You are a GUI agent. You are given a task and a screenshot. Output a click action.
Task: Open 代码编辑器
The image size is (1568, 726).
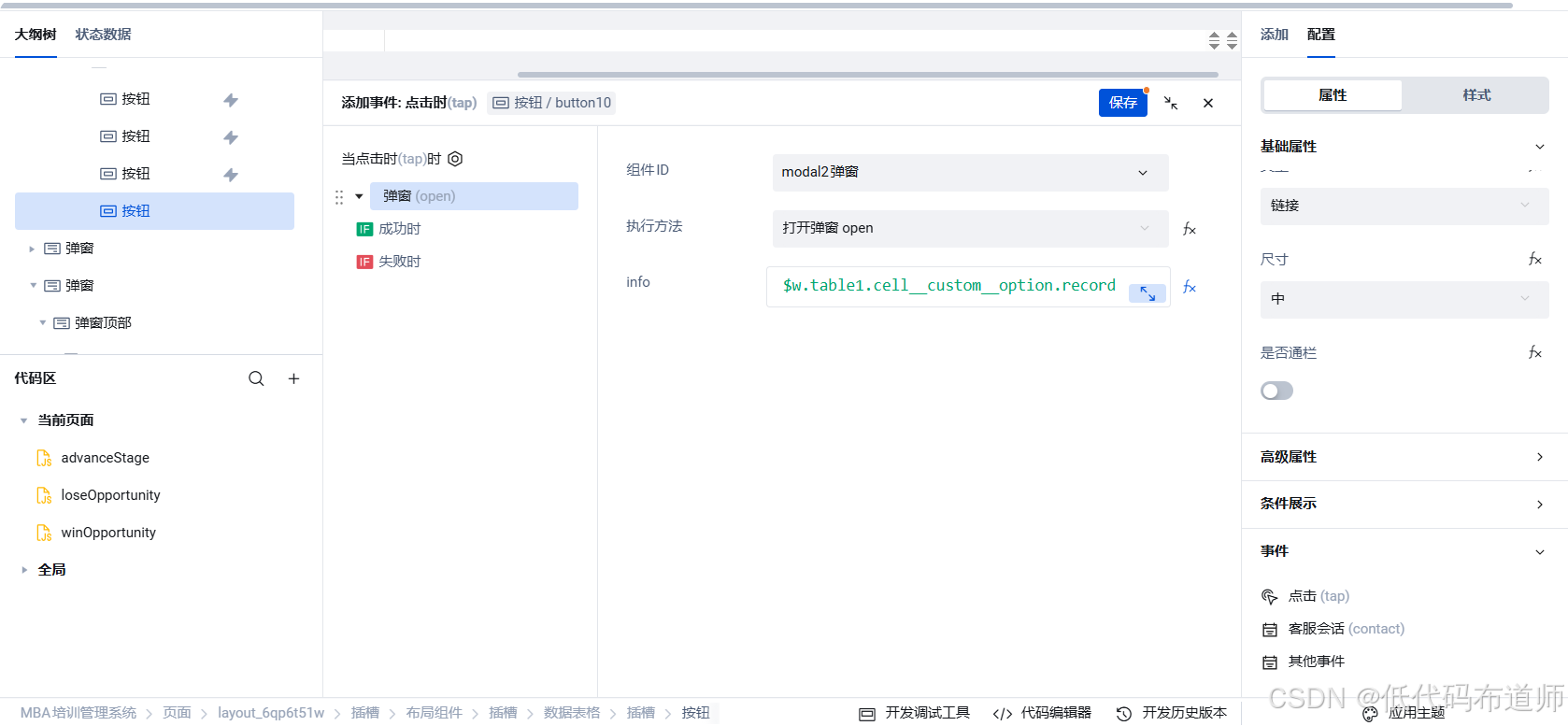[x=1042, y=713]
